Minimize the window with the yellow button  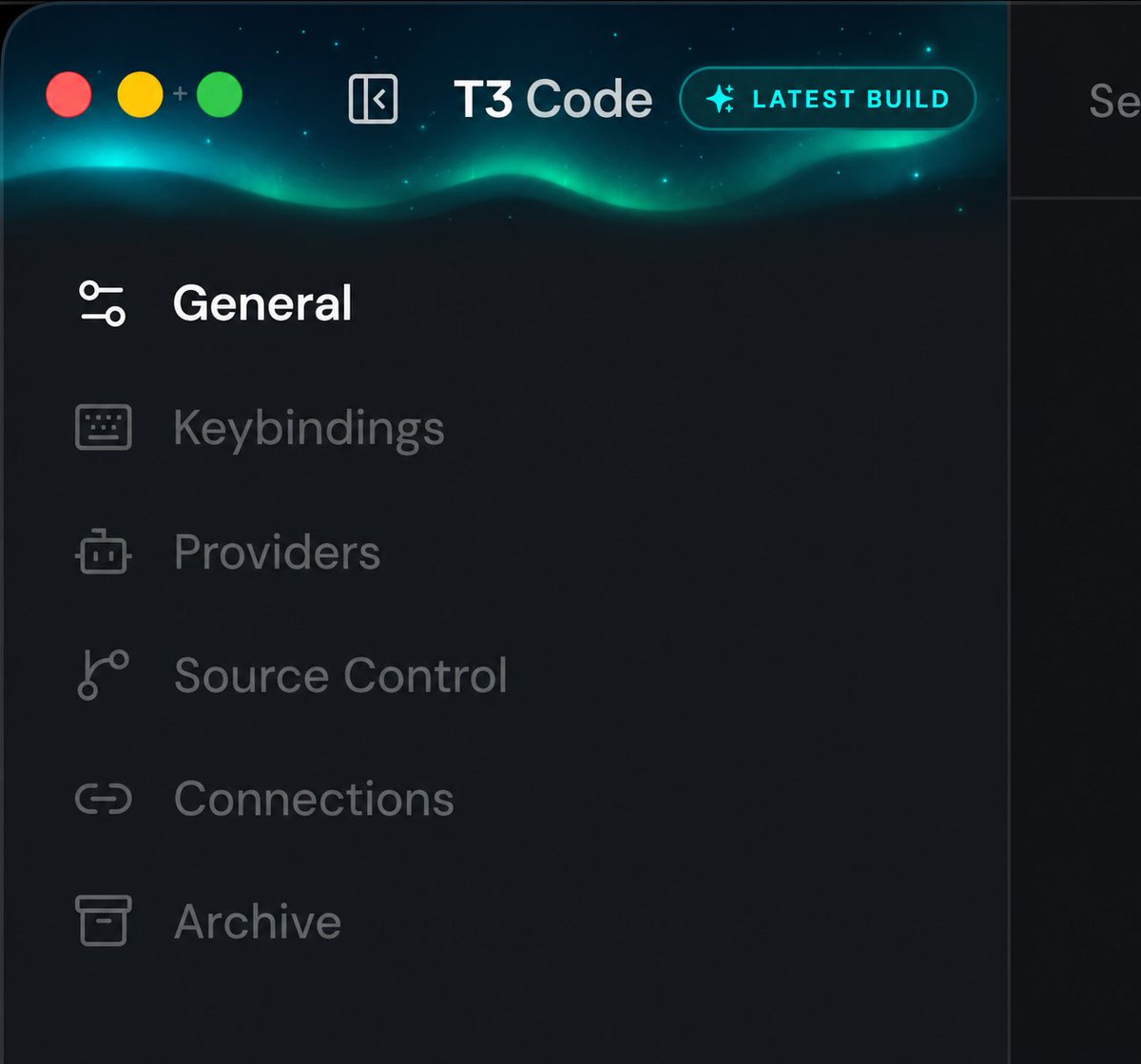coord(140,95)
